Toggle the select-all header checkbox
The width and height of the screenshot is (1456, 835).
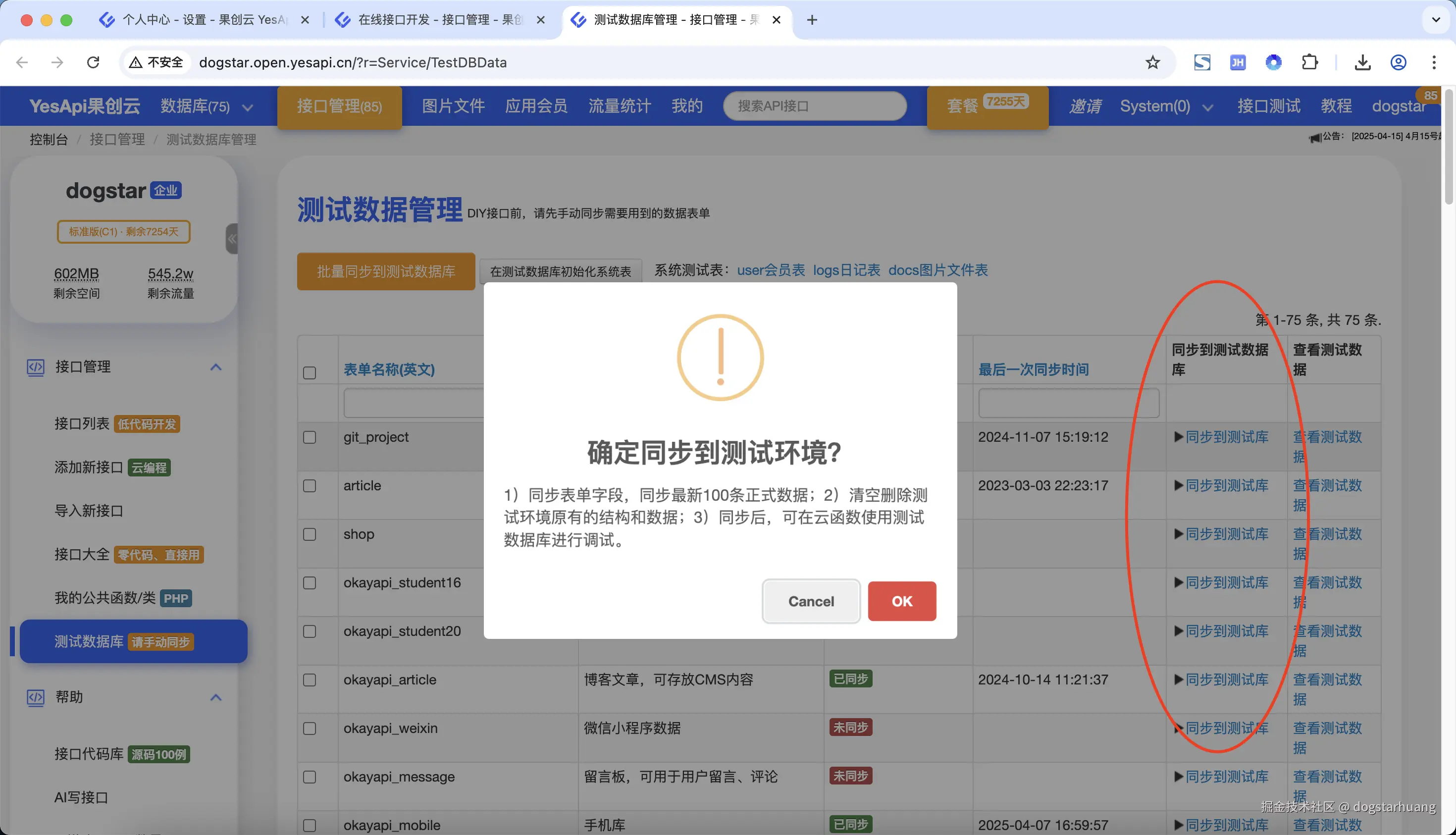pyautogui.click(x=310, y=373)
